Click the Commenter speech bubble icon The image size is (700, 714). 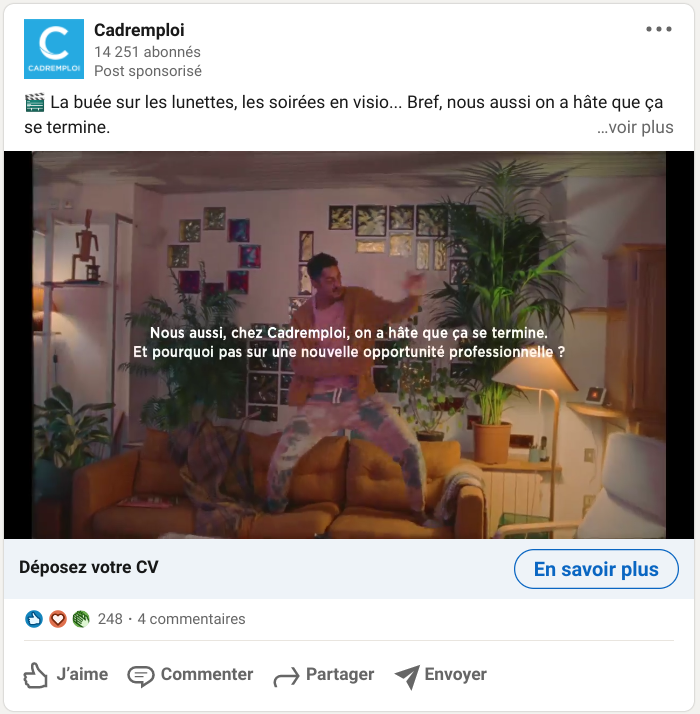[141, 676]
